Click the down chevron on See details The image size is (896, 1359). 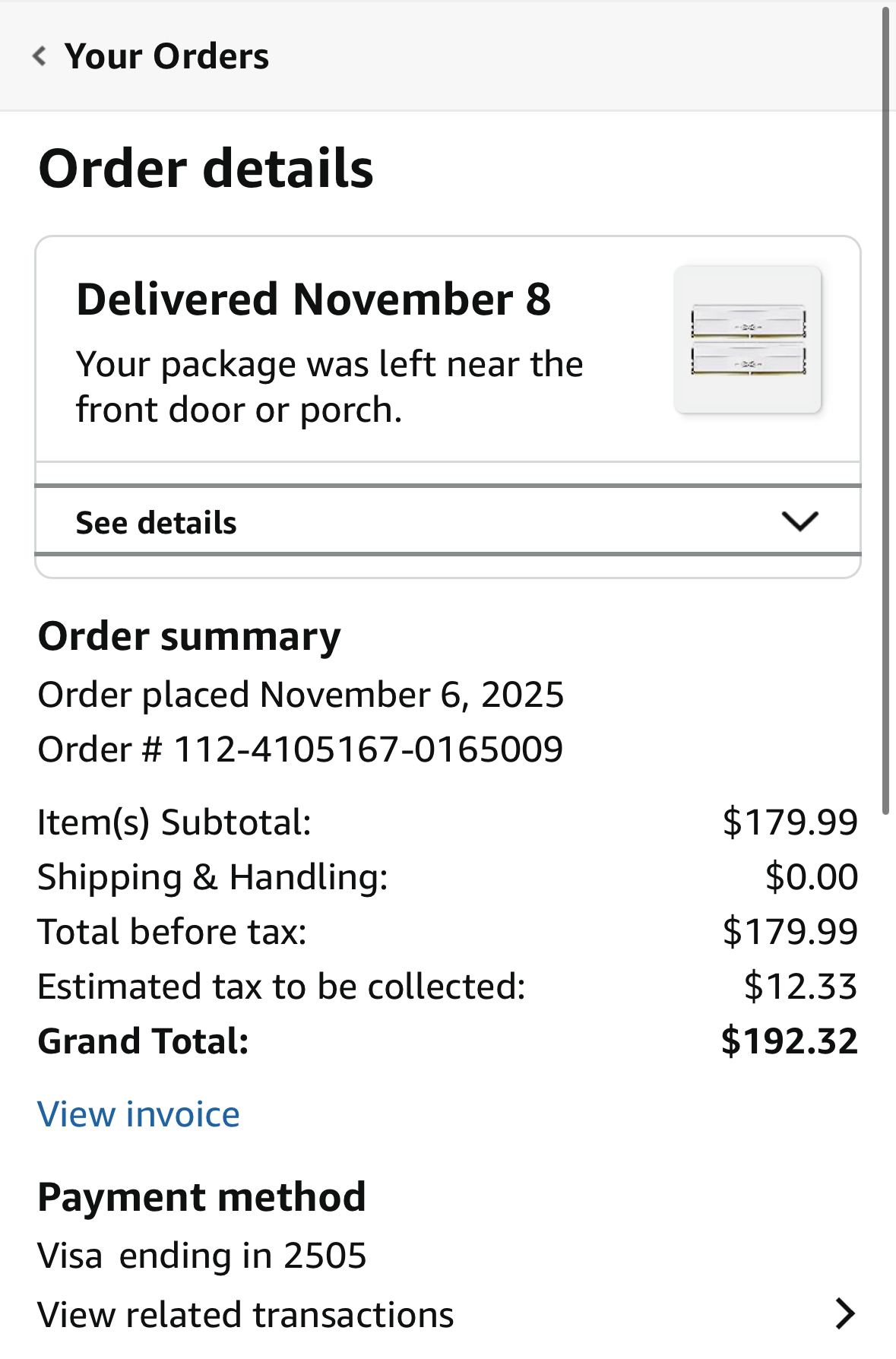(x=799, y=521)
